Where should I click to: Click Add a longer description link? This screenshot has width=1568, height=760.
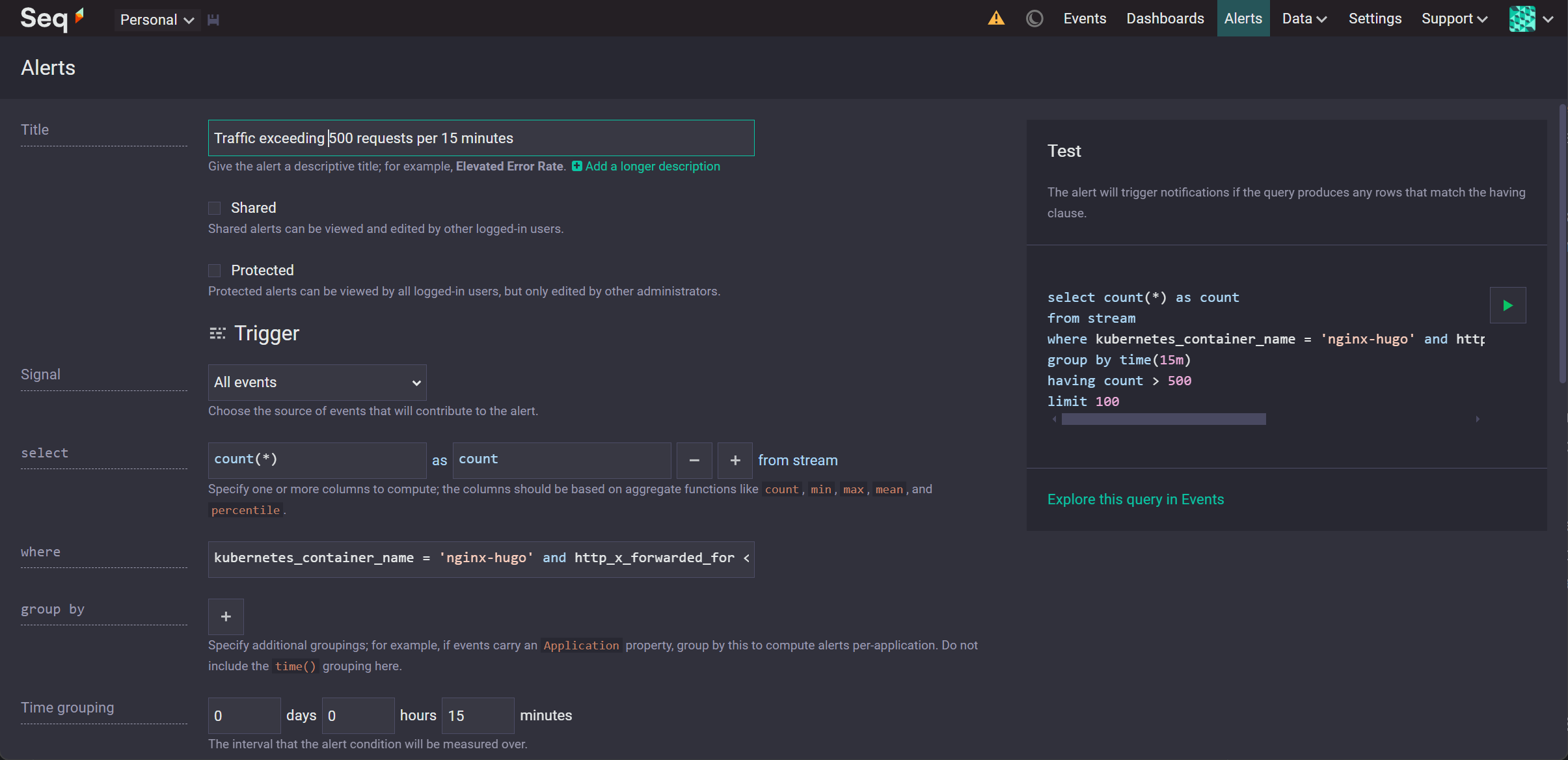click(x=645, y=167)
